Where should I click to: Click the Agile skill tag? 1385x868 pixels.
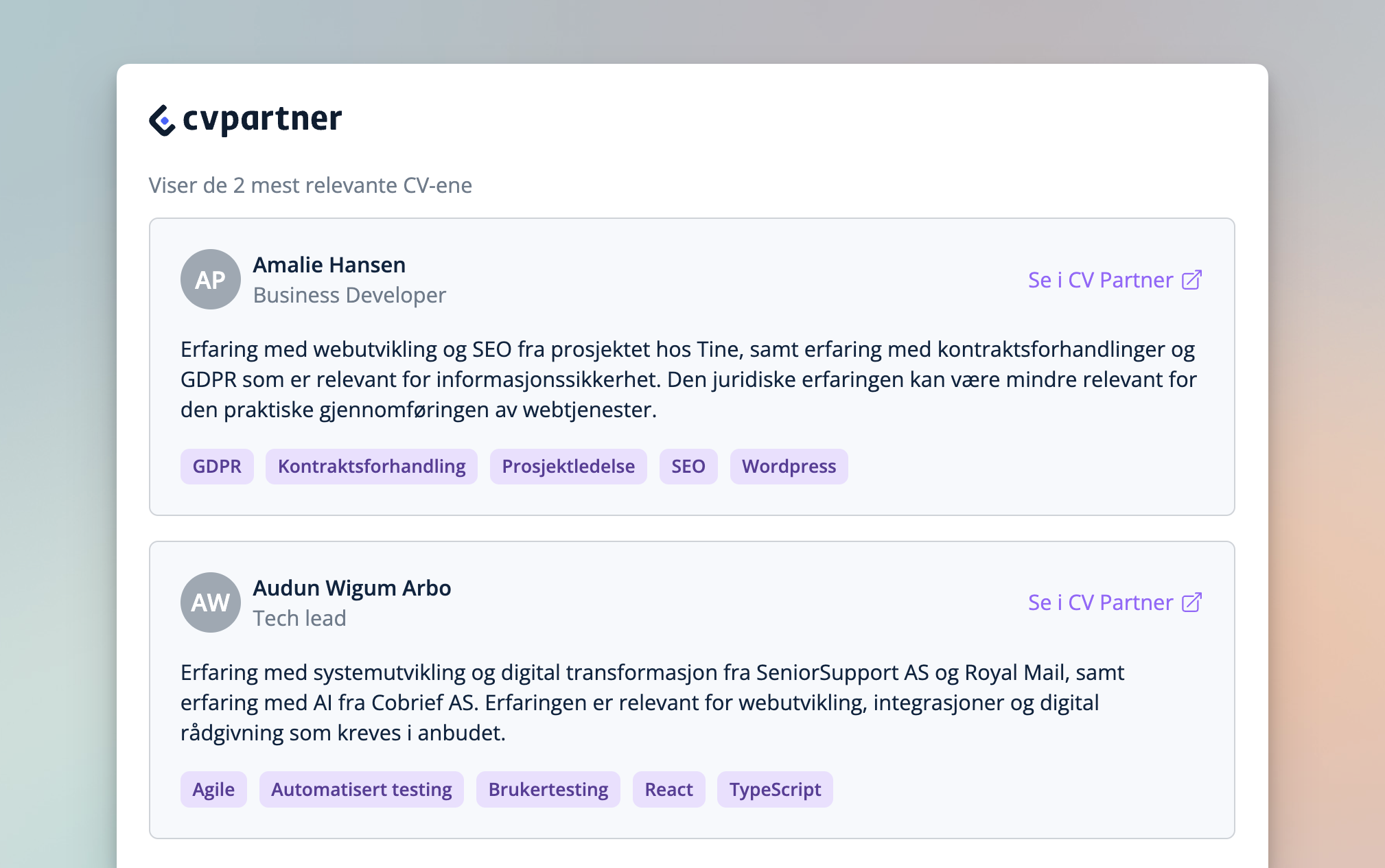213,790
